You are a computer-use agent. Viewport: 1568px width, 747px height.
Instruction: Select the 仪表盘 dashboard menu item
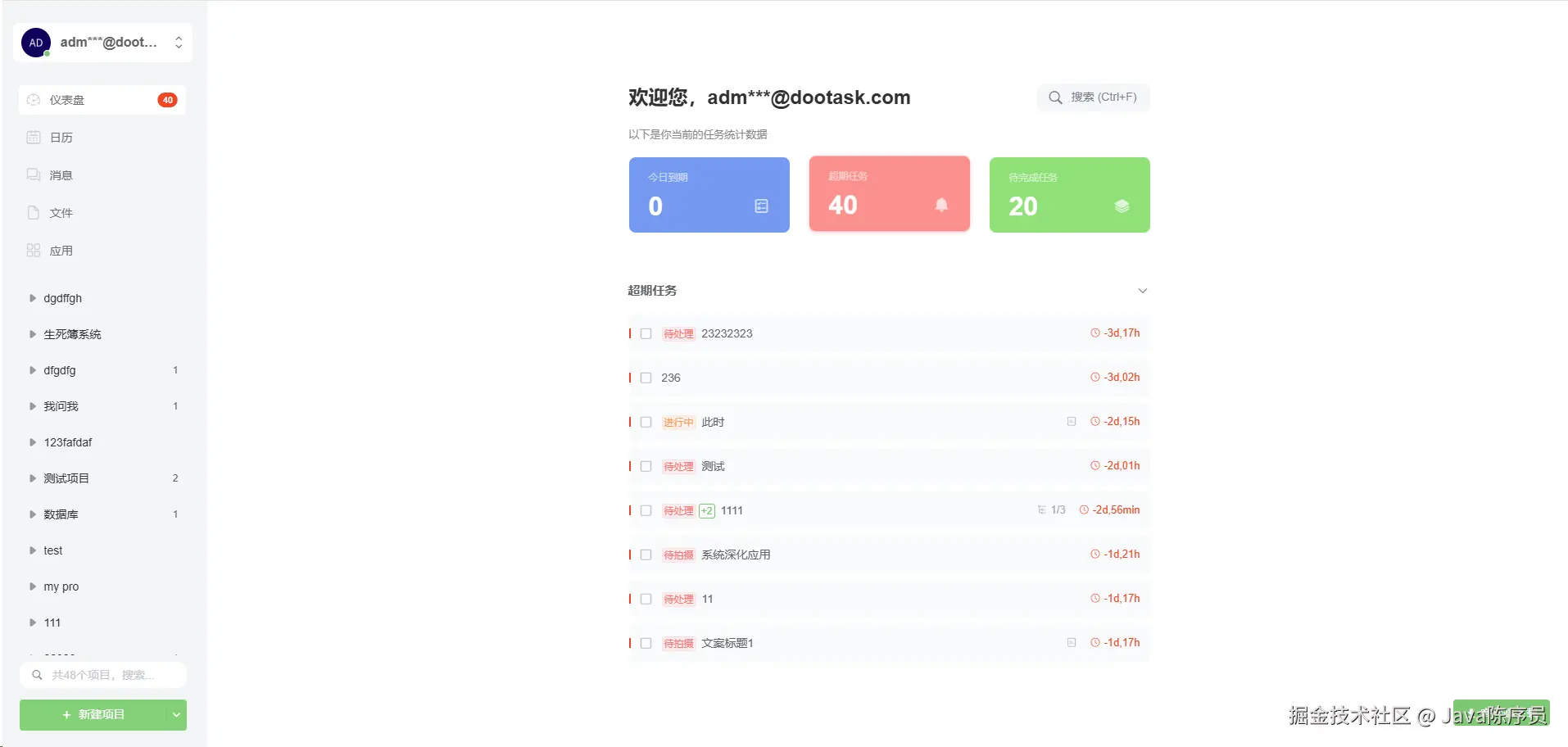[102, 100]
